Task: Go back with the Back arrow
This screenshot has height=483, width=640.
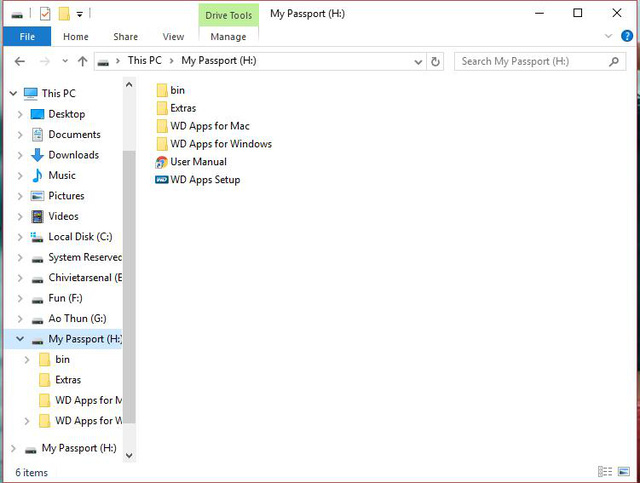Action: click(20, 62)
